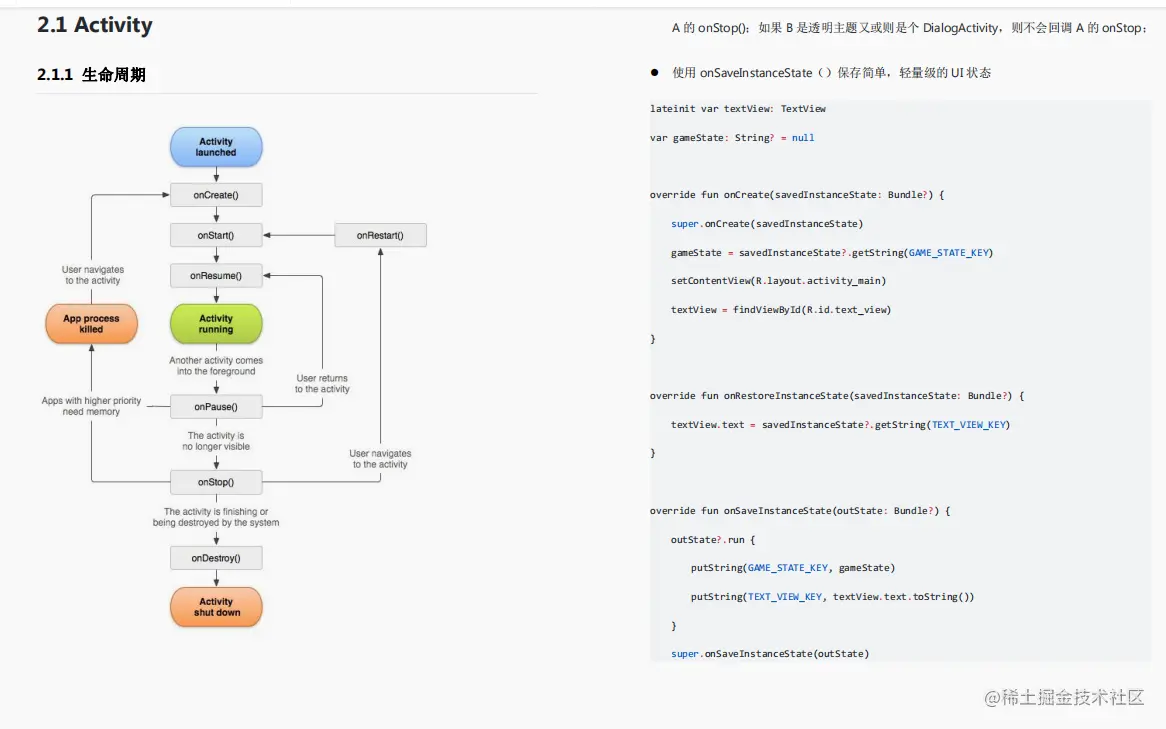
Task: Click 'textView = findViewById' code line
Action: 781,310
